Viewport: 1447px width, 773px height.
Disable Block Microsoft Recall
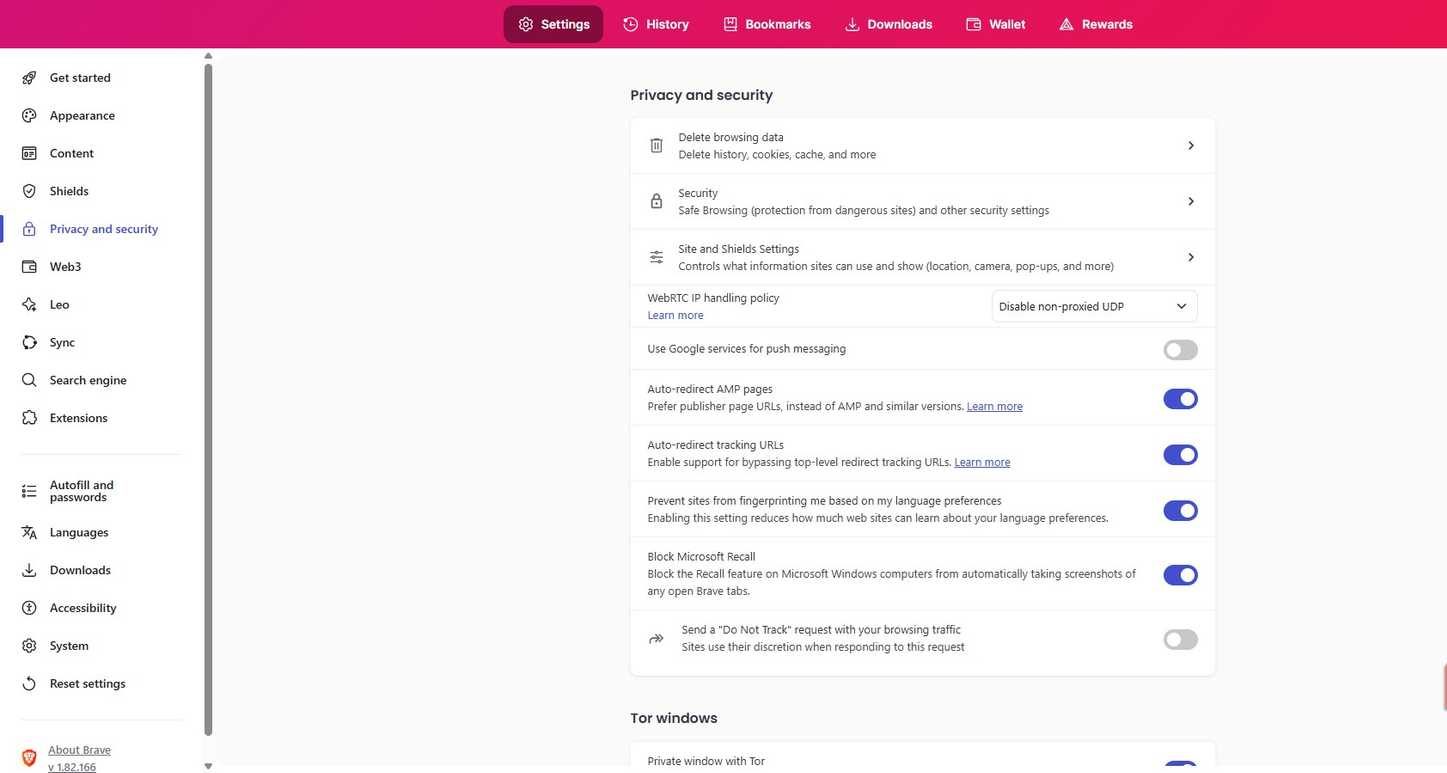coord(1180,573)
